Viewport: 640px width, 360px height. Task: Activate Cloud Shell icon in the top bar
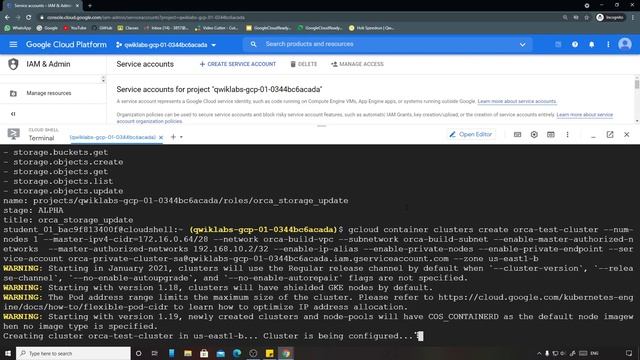[x=558, y=44]
